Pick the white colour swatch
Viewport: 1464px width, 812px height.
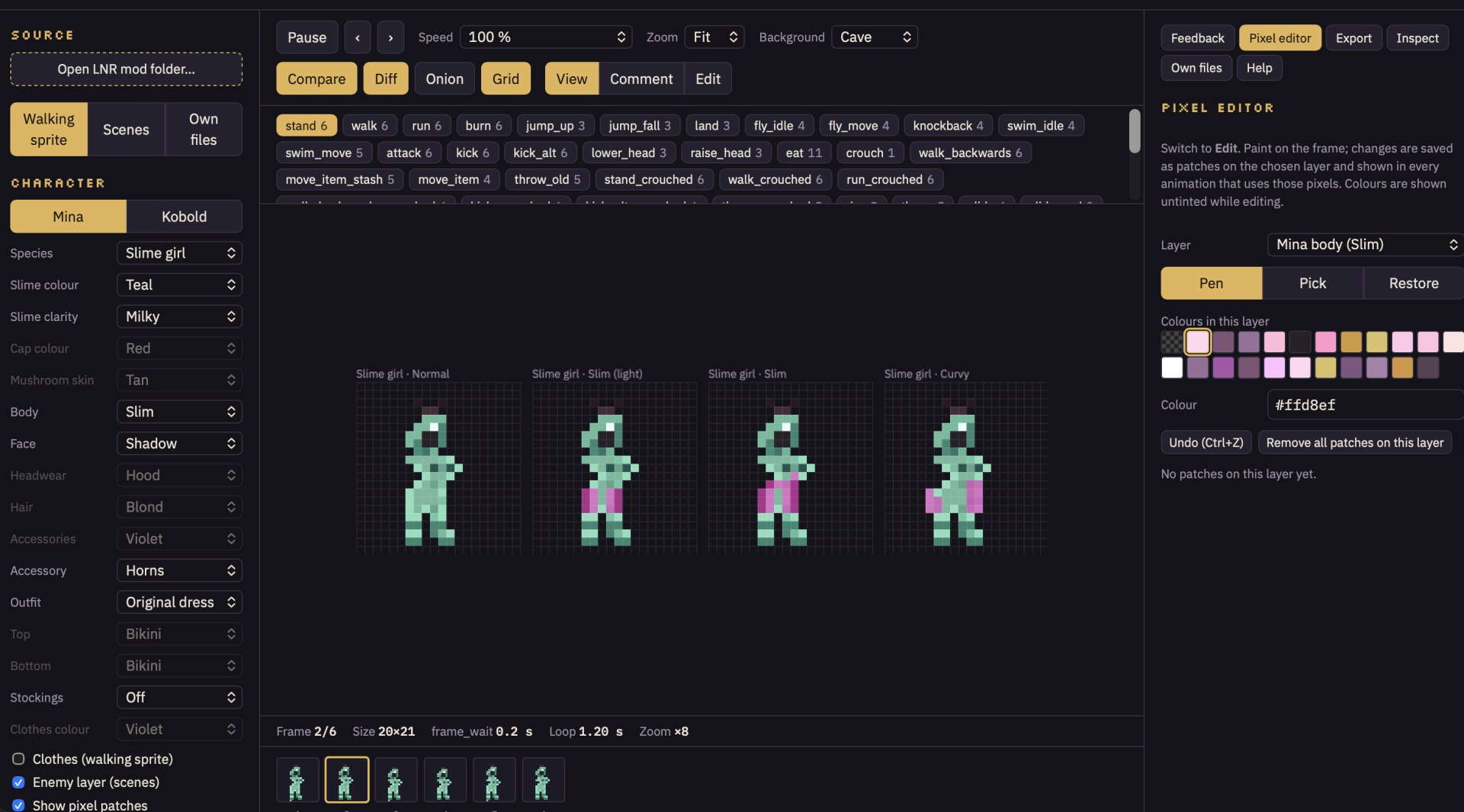(x=1172, y=367)
